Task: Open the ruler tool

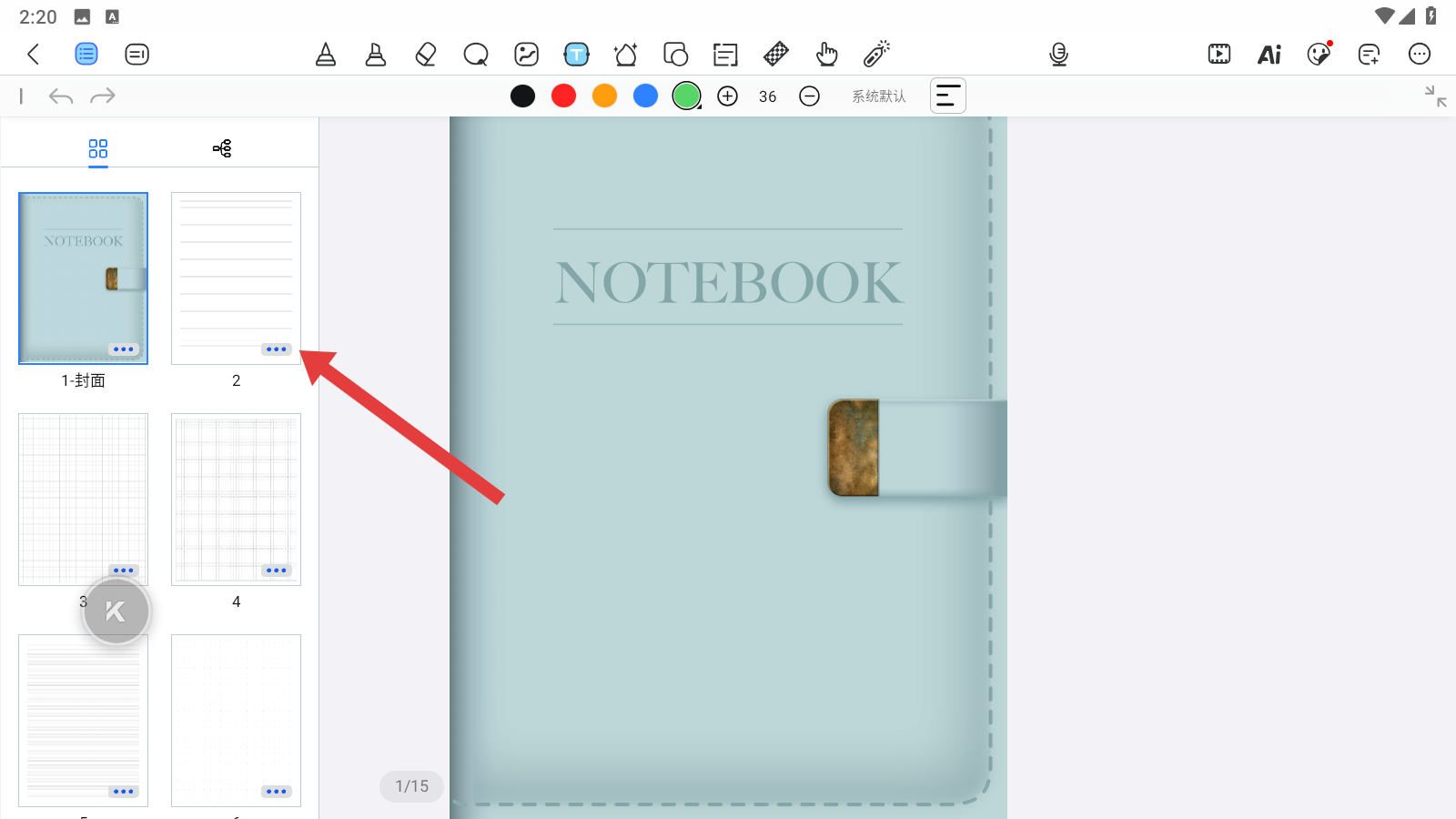Action: click(776, 55)
